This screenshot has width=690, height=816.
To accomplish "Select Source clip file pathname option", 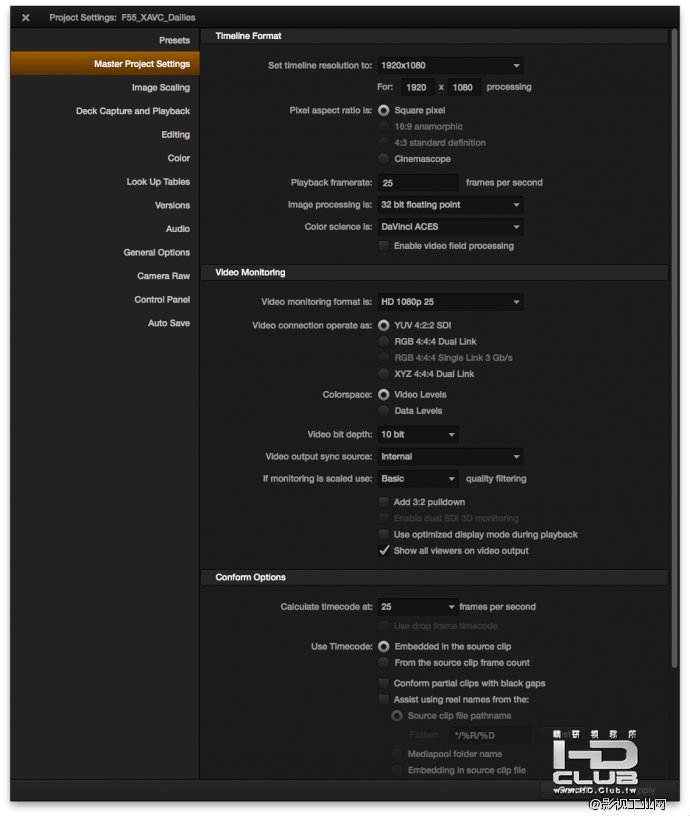I will point(397,716).
